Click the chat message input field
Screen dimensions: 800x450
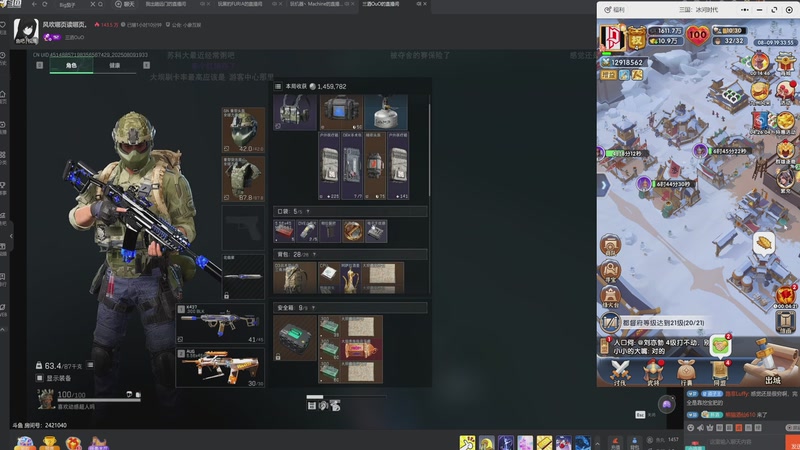(x=746, y=442)
